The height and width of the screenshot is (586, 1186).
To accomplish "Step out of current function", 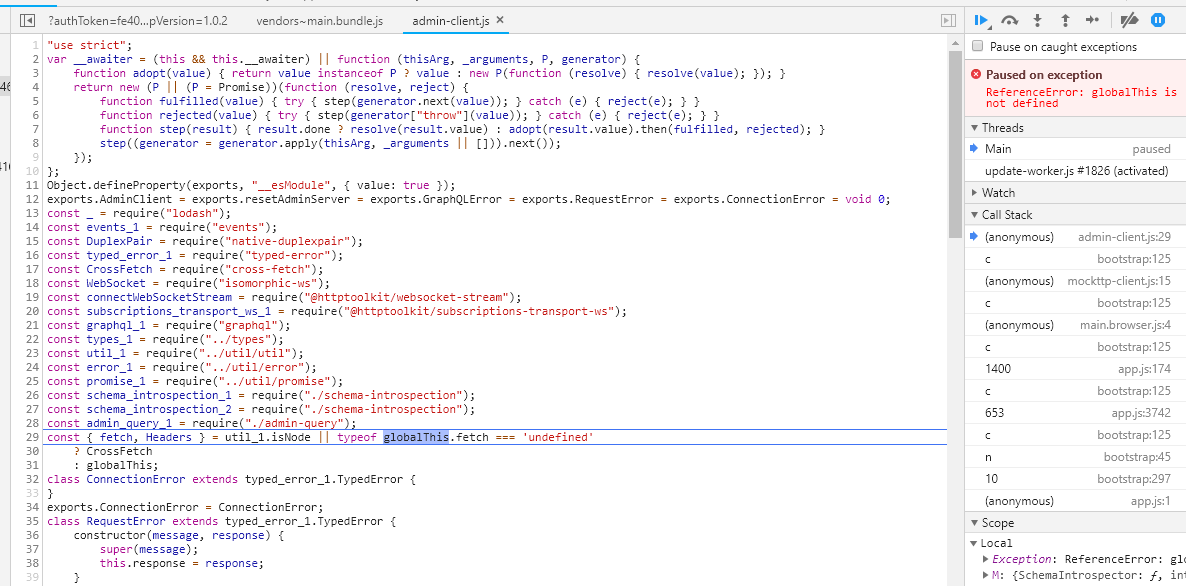I will (x=1066, y=19).
